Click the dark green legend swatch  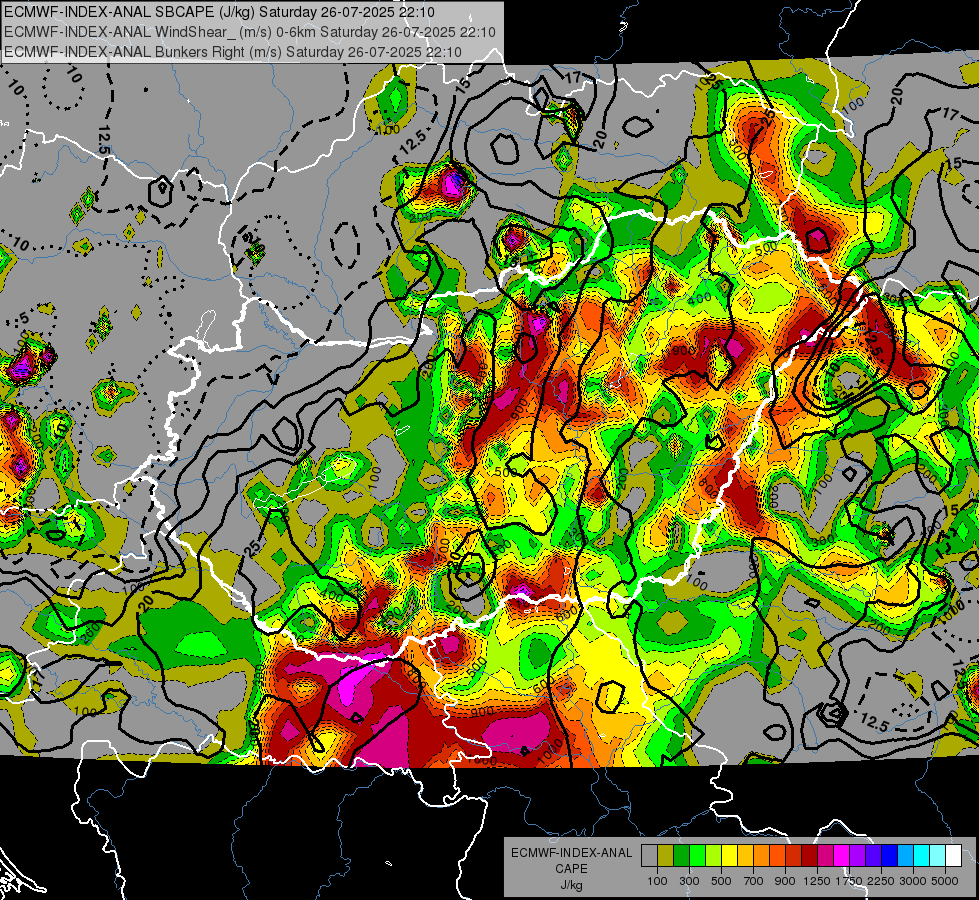click(681, 856)
